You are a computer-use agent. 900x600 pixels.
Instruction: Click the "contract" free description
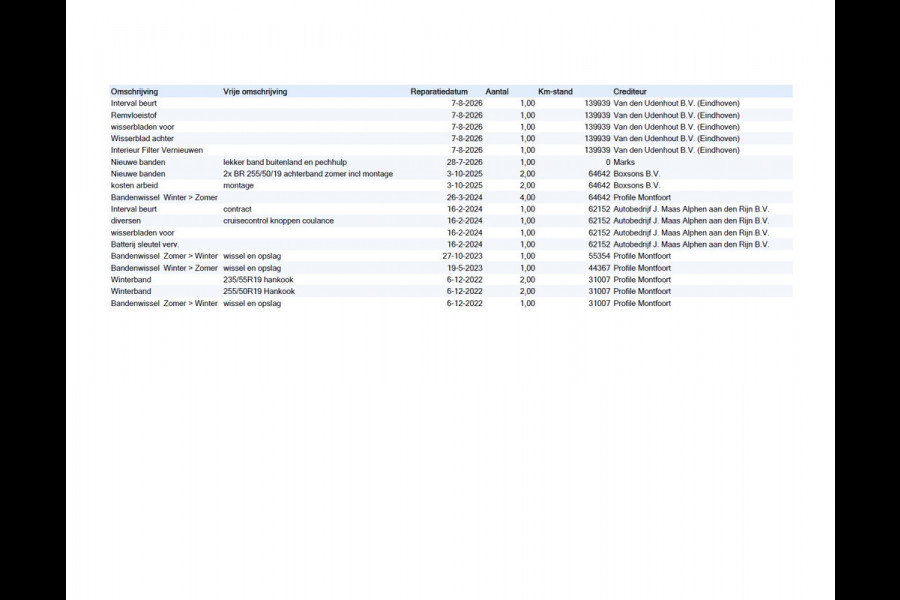click(x=237, y=209)
